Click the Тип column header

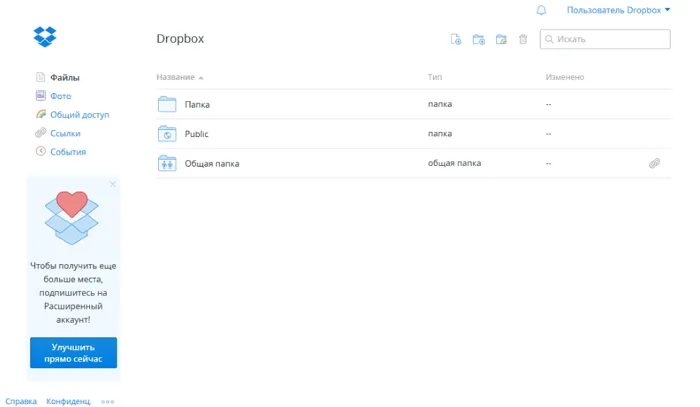435,77
